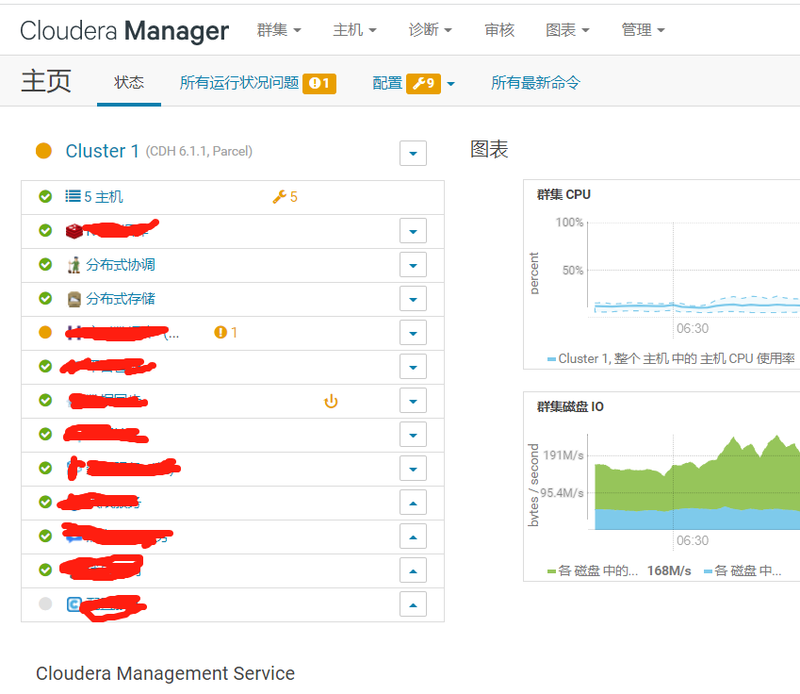Click the green check beside 分布式存储
The image size is (800, 694).
[x=45, y=298]
